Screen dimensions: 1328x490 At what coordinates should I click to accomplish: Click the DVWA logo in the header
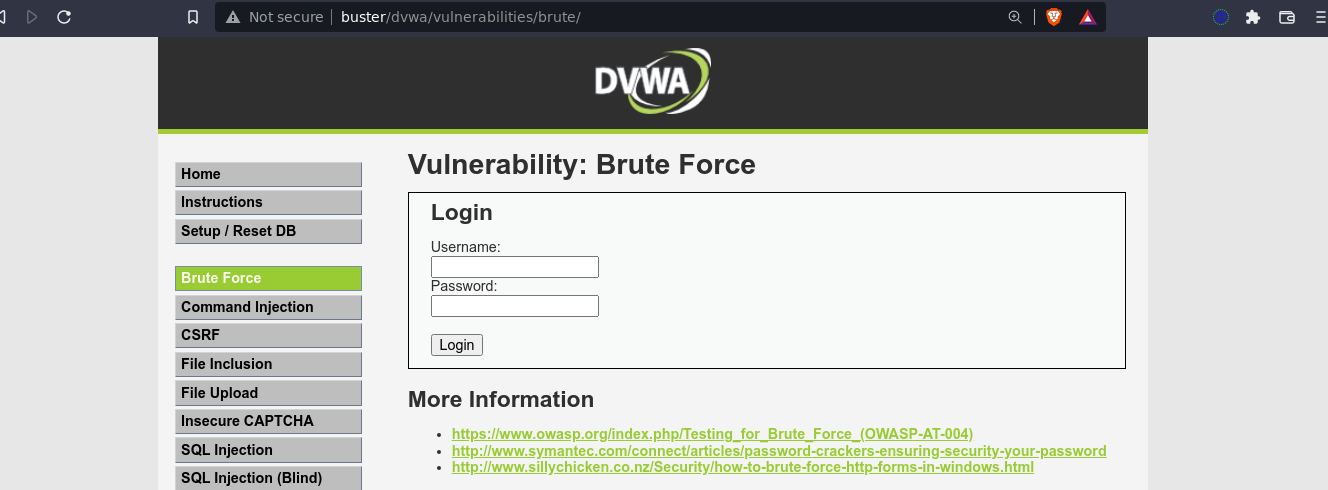coord(652,80)
